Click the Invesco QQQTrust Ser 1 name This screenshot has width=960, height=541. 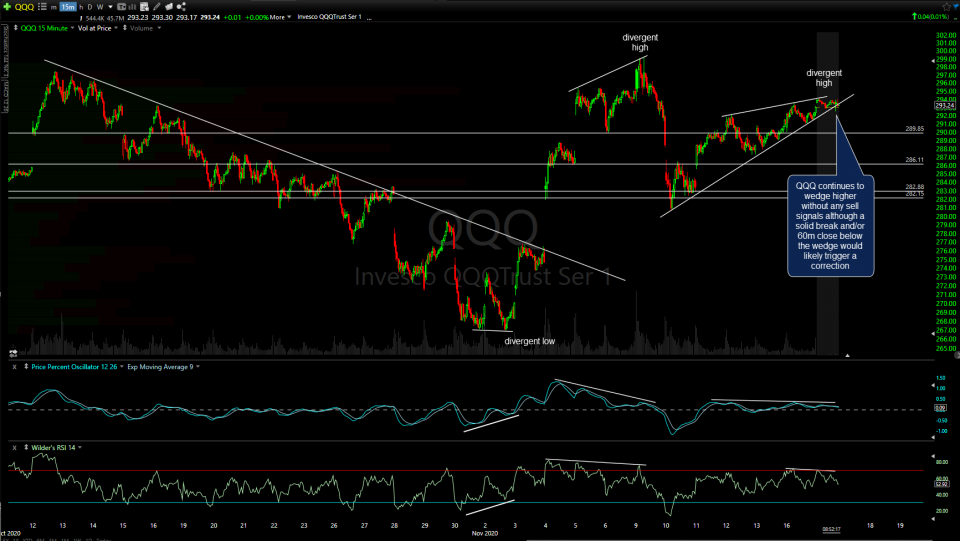click(x=329, y=17)
